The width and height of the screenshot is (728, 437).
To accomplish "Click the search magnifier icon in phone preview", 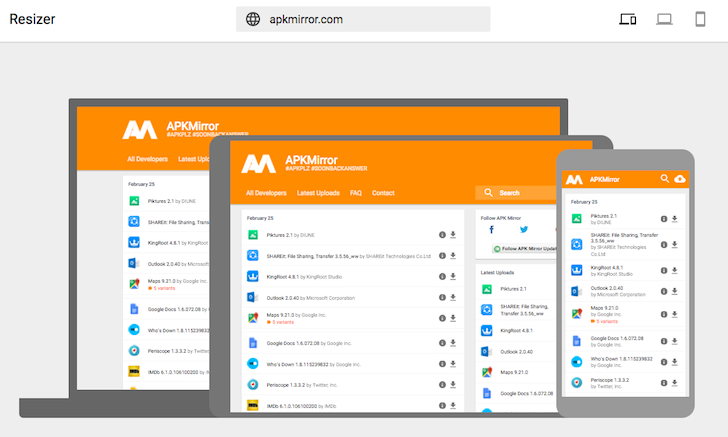I will click(x=665, y=179).
